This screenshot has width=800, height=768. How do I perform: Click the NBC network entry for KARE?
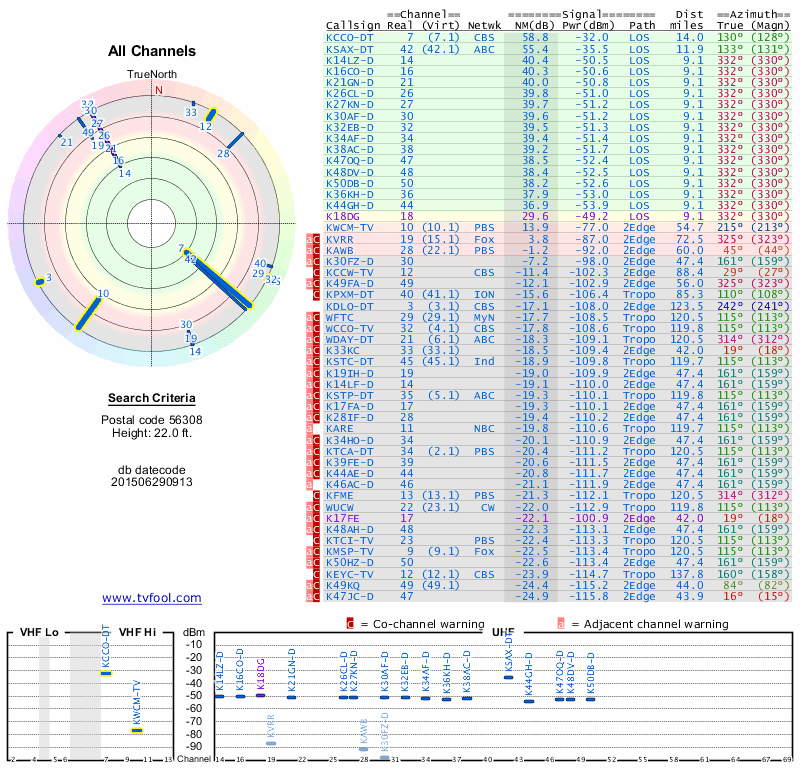point(484,429)
